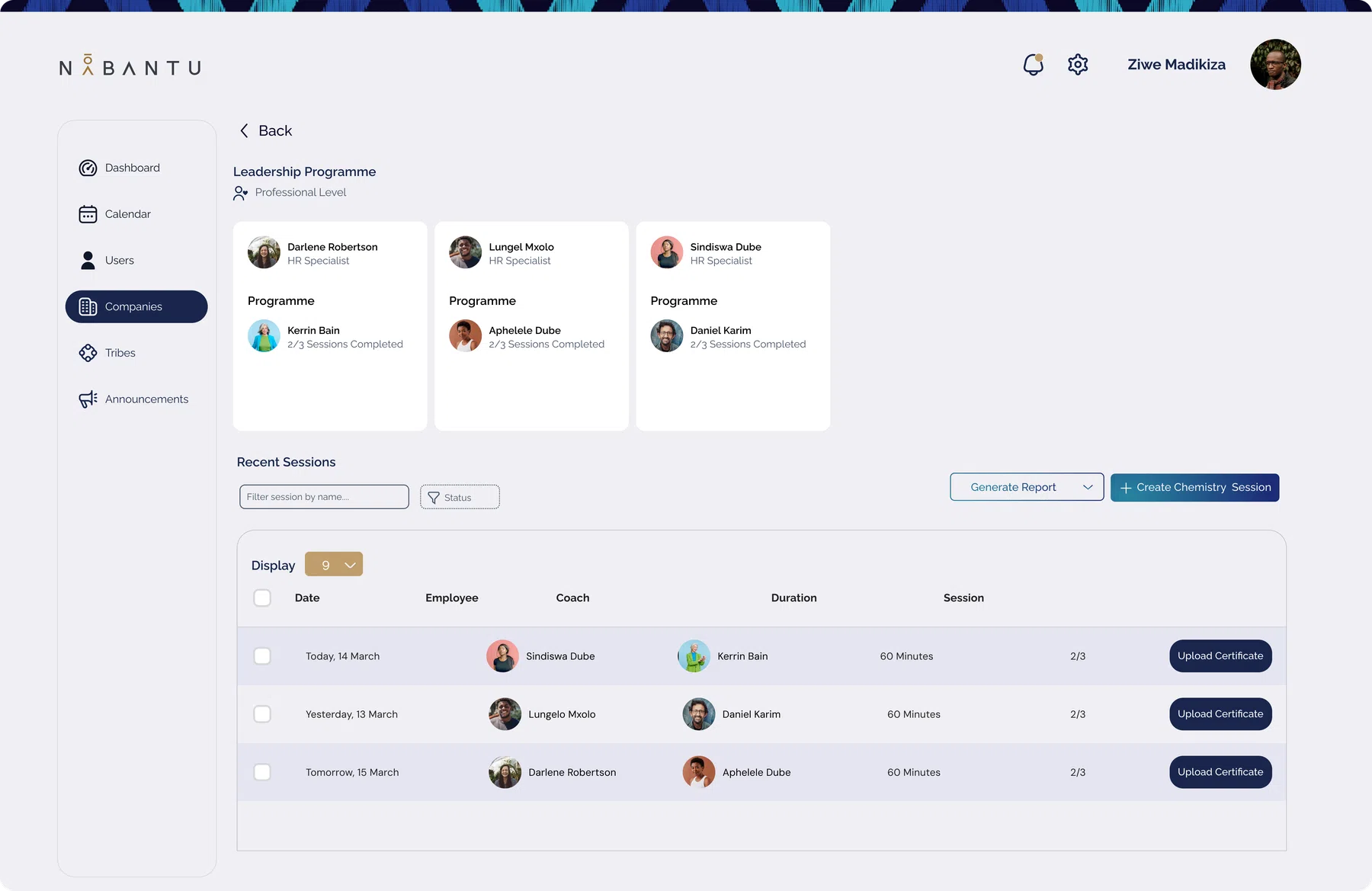Image resolution: width=1372 pixels, height=891 pixels.
Task: Click the Employee column header
Action: (451, 598)
